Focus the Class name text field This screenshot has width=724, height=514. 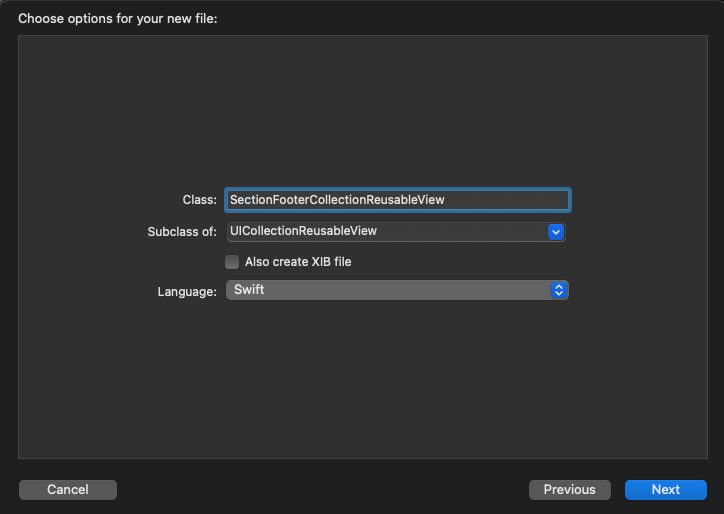tap(398, 200)
